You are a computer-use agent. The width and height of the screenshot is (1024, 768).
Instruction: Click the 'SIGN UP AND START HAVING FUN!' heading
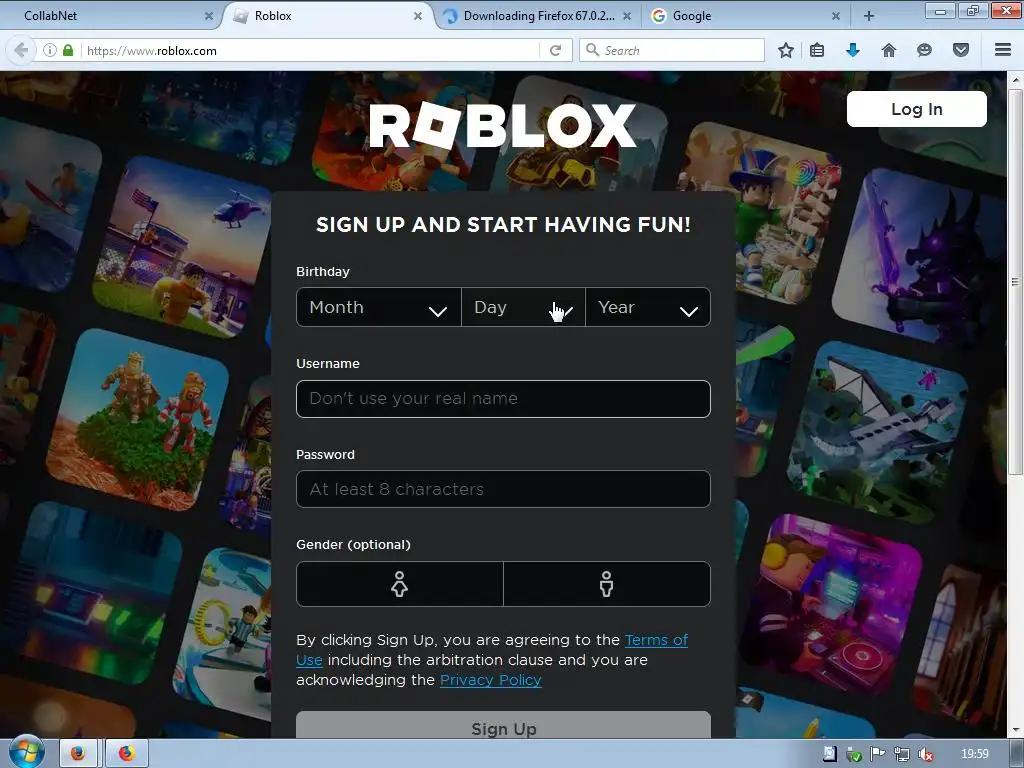(x=503, y=225)
